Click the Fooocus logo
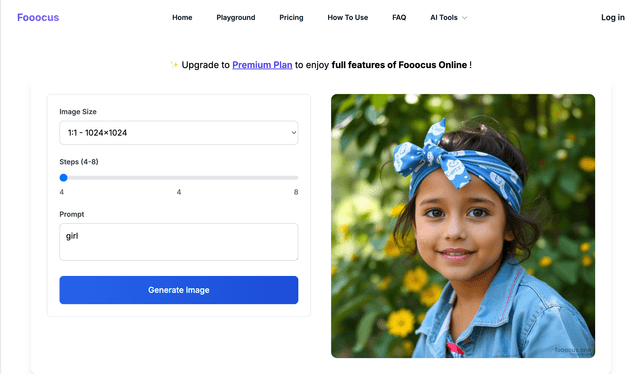The height and width of the screenshot is (374, 640). pos(38,18)
